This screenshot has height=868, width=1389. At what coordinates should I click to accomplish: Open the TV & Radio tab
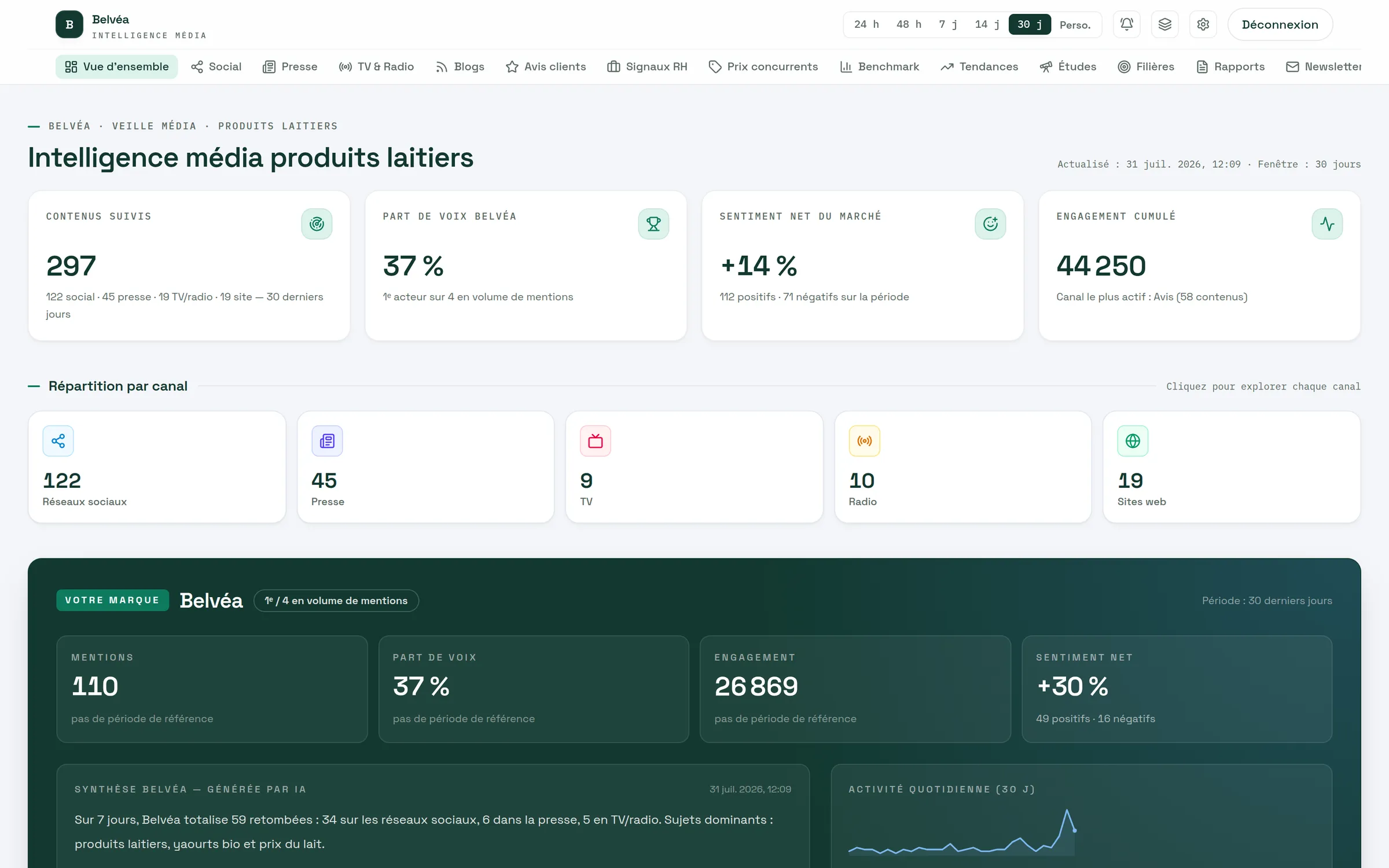[x=376, y=67]
